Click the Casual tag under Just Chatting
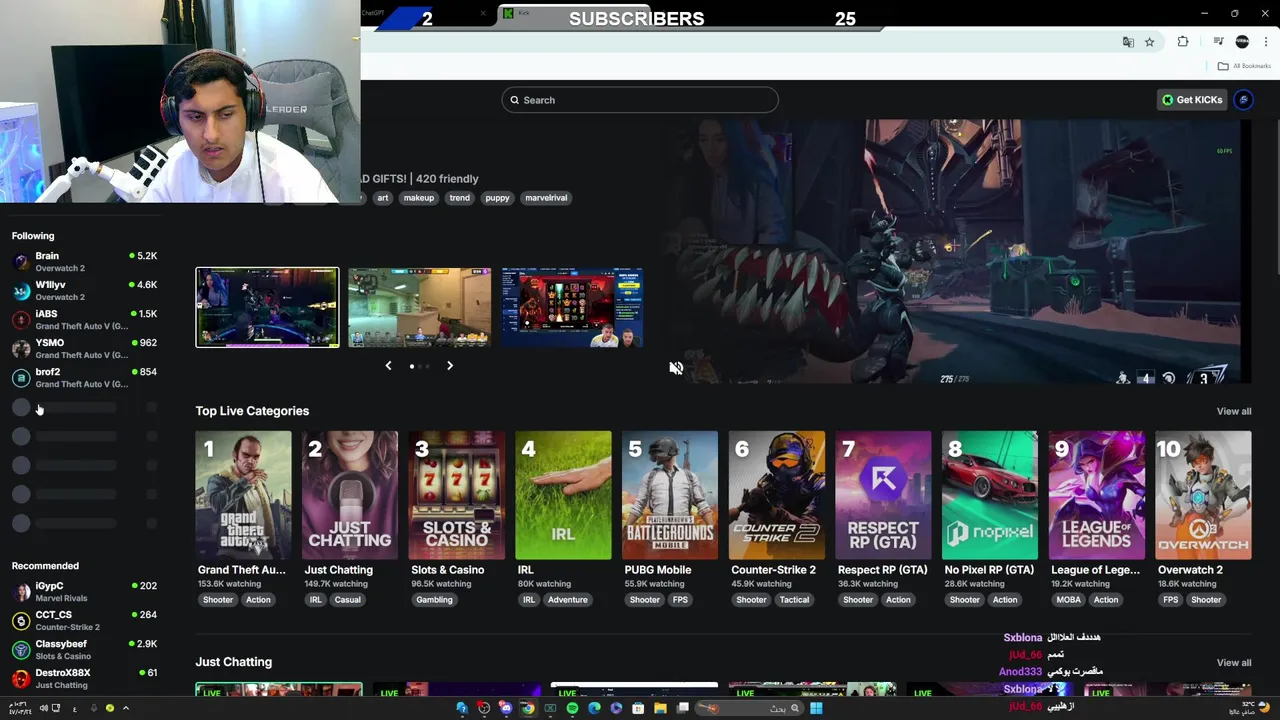Screen dimensions: 1280x720 (347, 600)
